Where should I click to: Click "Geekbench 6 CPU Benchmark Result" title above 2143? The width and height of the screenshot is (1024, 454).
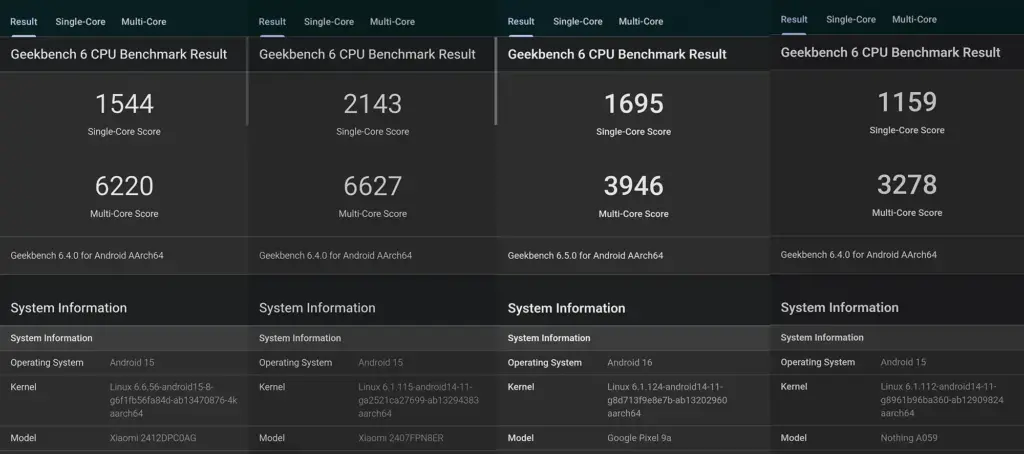click(x=367, y=54)
